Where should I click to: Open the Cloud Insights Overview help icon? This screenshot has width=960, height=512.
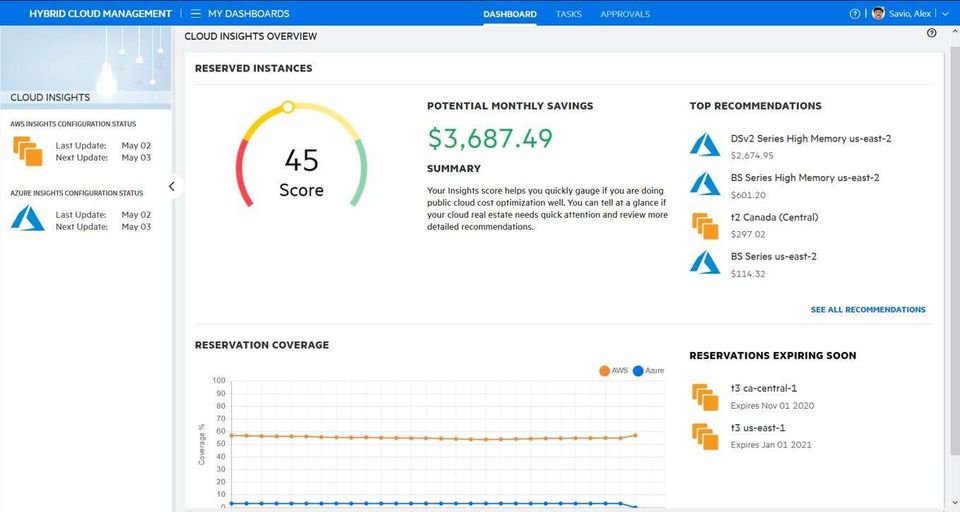[x=931, y=33]
